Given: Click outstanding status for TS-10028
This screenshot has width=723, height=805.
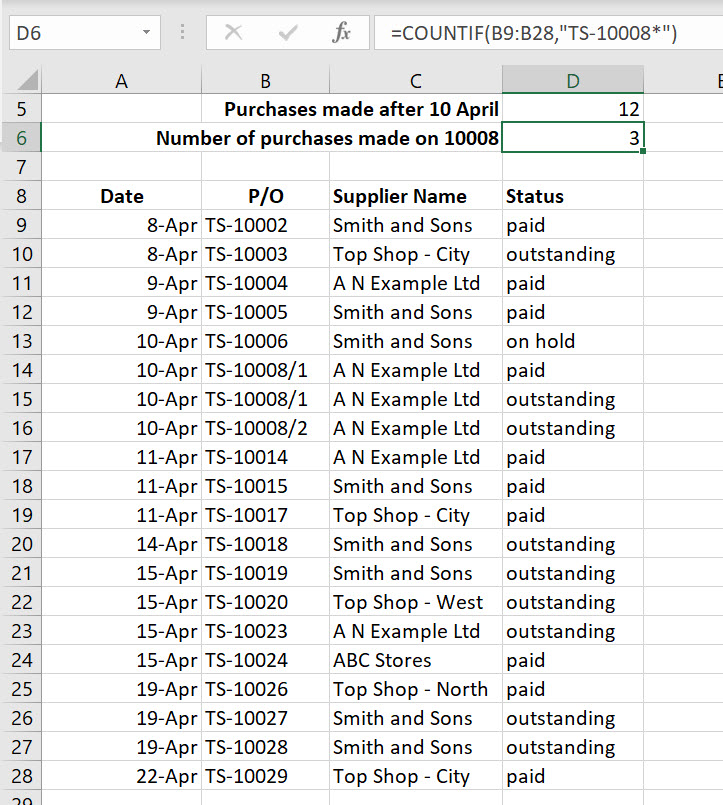Looking at the screenshot, I should click(x=573, y=747).
